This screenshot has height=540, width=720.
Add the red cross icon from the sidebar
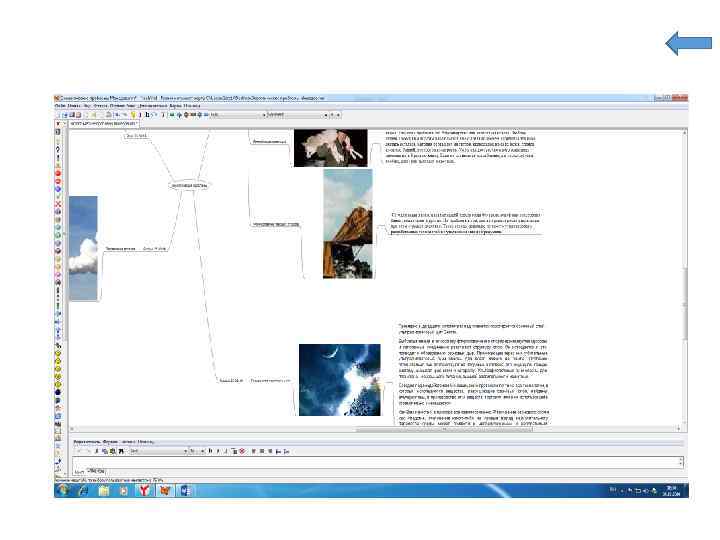(x=58, y=204)
